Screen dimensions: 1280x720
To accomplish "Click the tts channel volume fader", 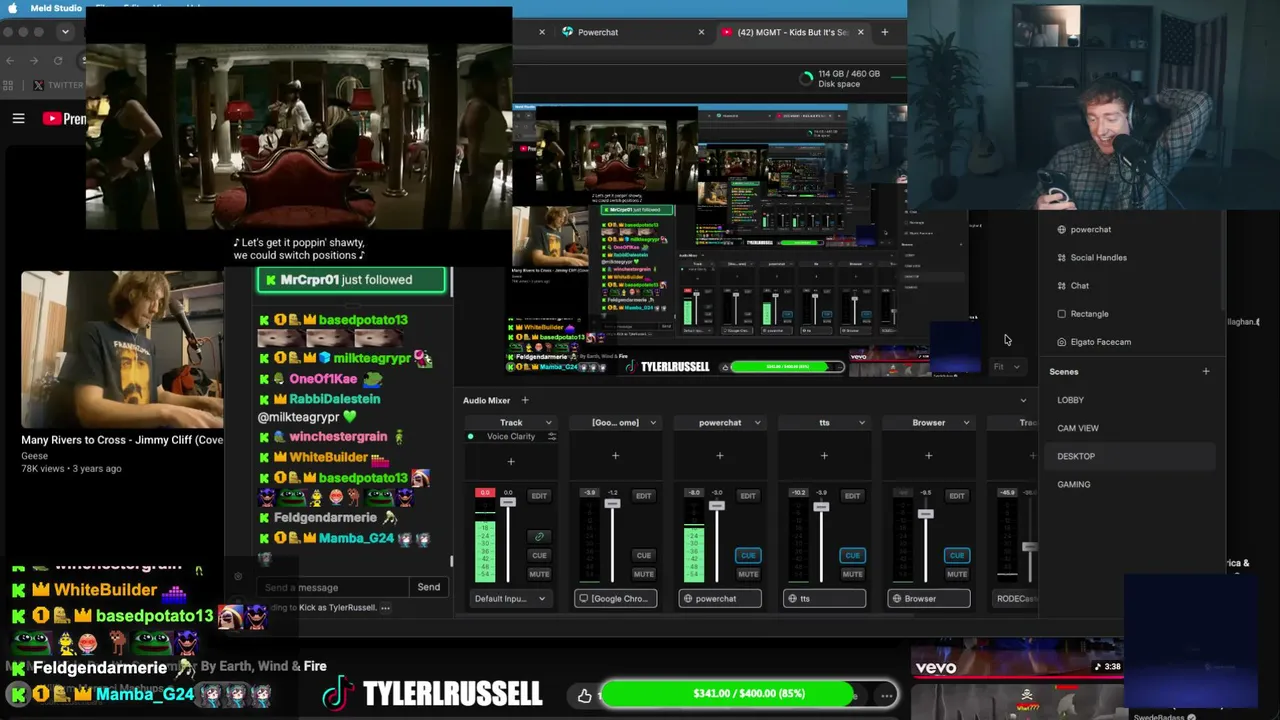I will coord(821,508).
